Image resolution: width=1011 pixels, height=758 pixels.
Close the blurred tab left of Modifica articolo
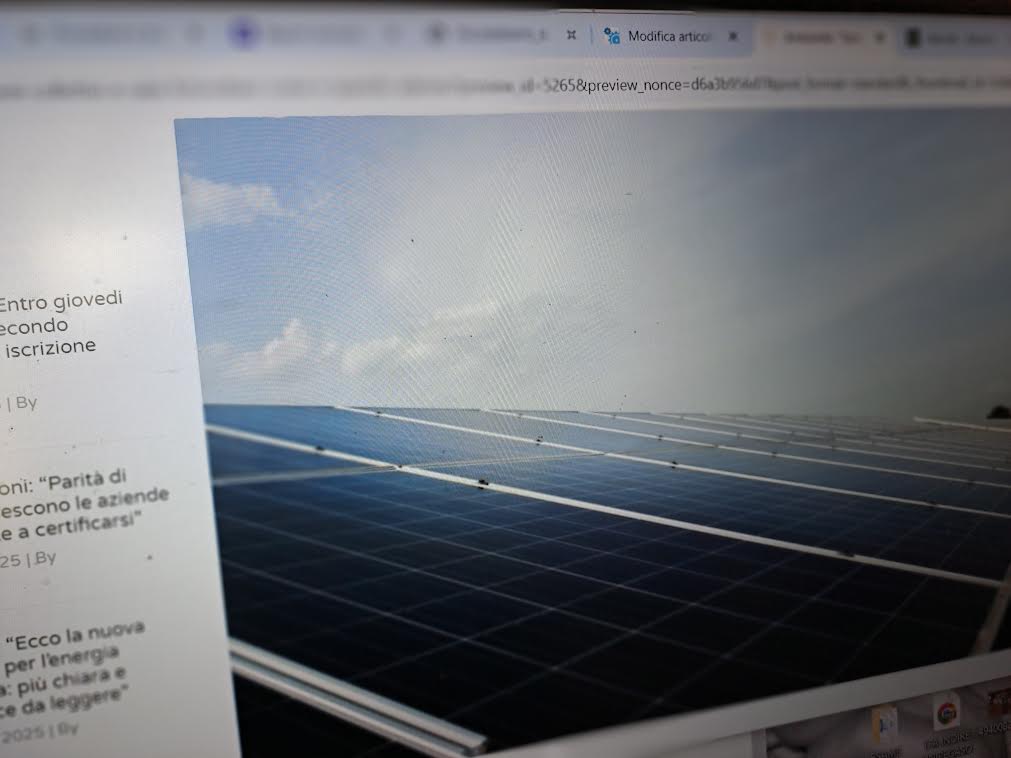[571, 35]
